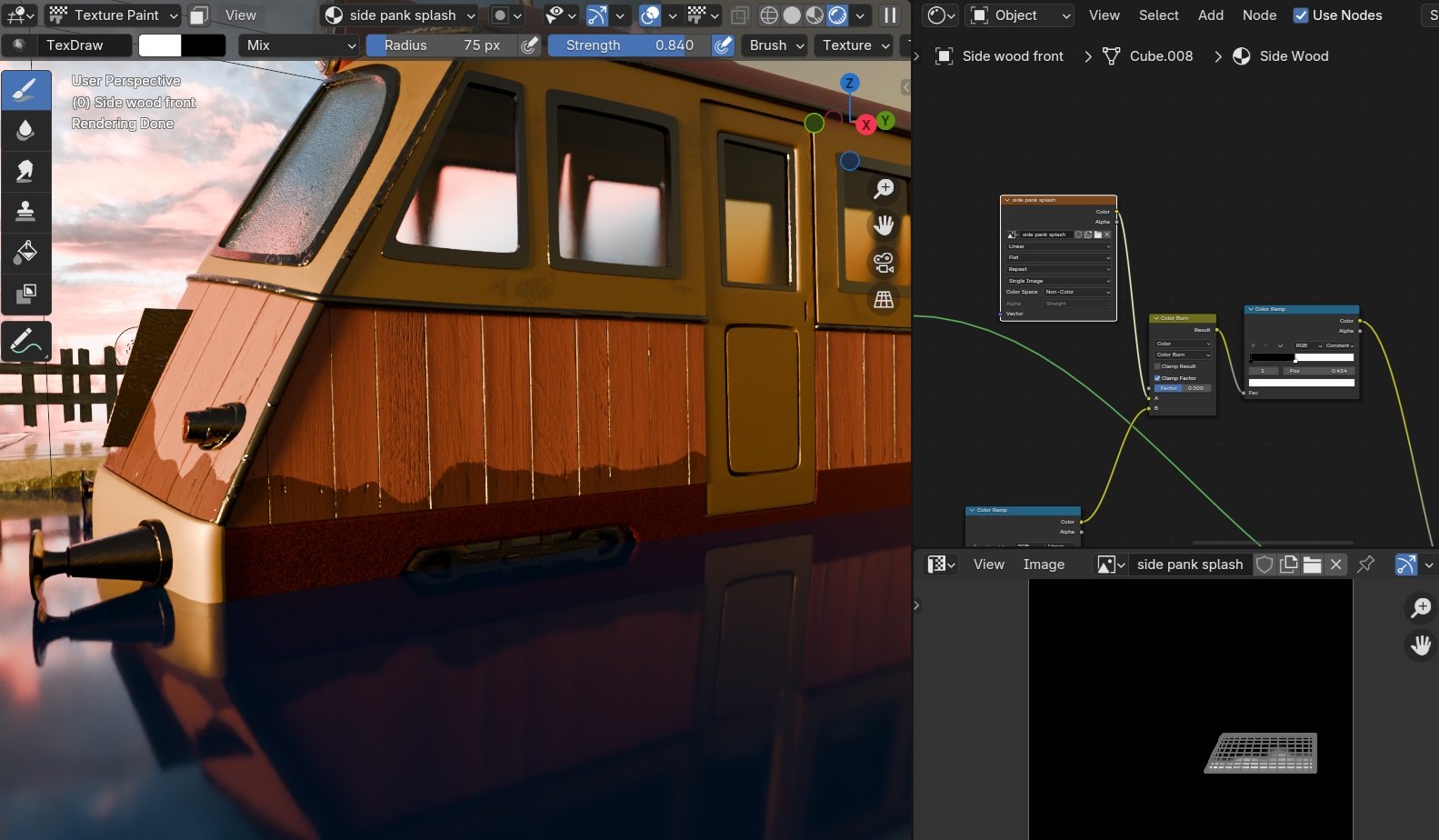This screenshot has height=840, width=1439.
Task: Click the Side wood front breadcrumb
Action: (x=1013, y=56)
